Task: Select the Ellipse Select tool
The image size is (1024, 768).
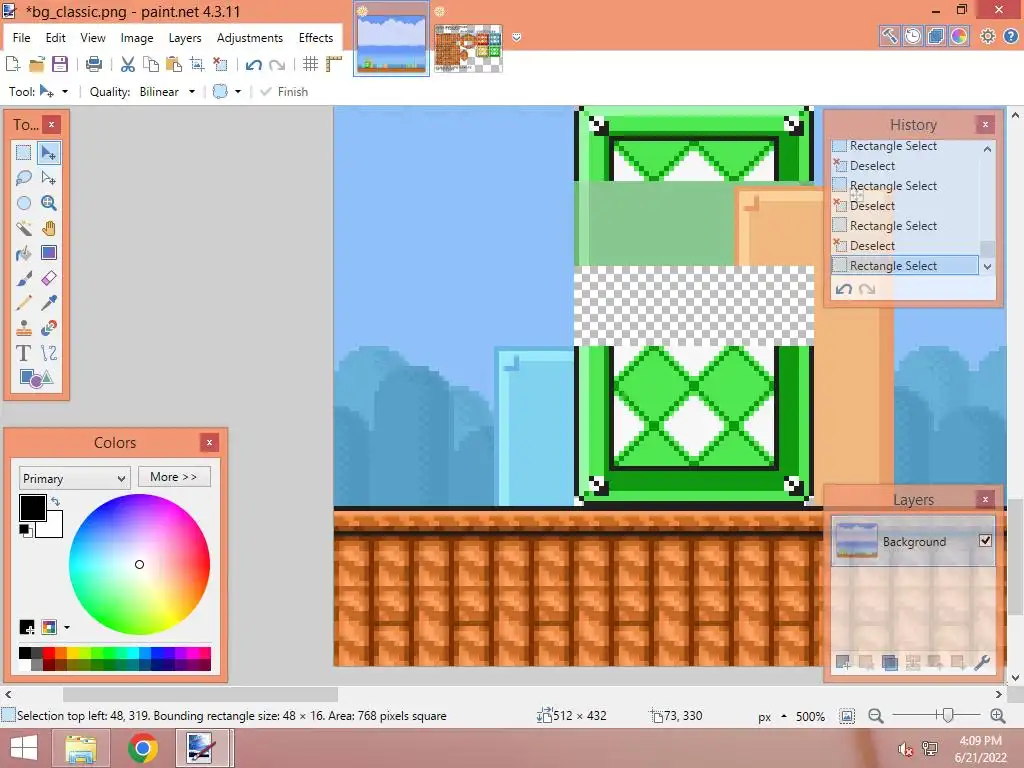Action: click(x=24, y=202)
